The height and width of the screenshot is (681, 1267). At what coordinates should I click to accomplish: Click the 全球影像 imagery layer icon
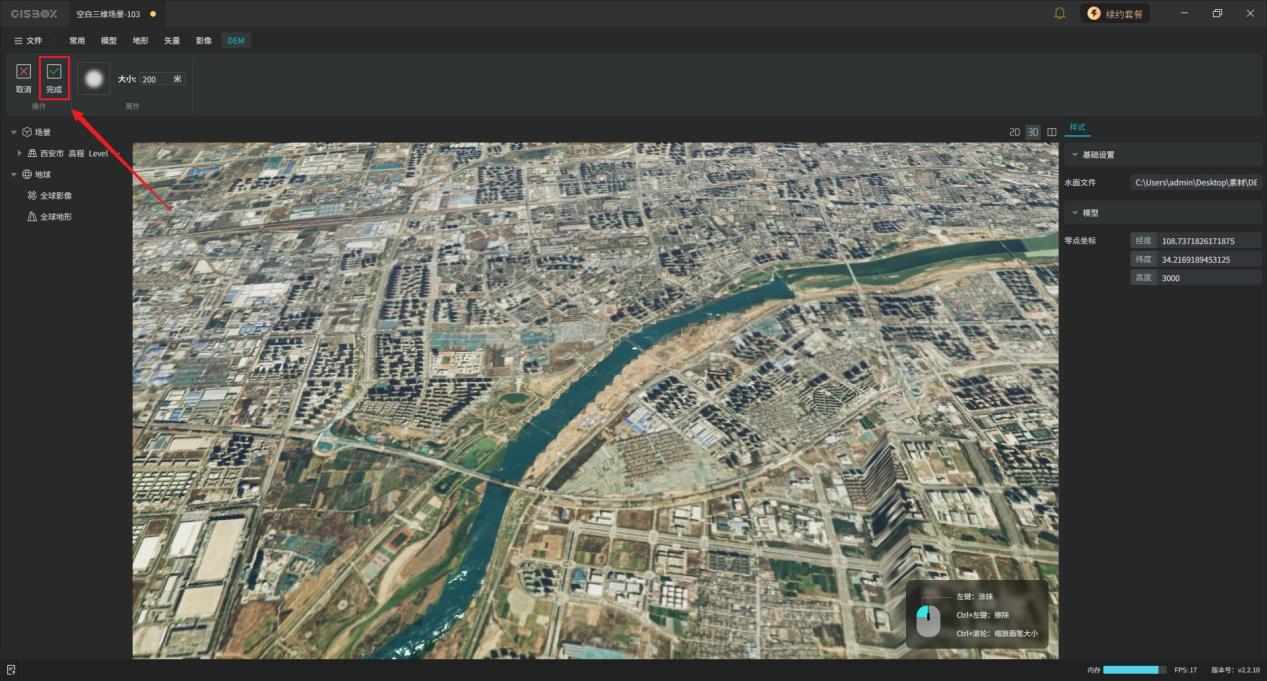pos(32,196)
